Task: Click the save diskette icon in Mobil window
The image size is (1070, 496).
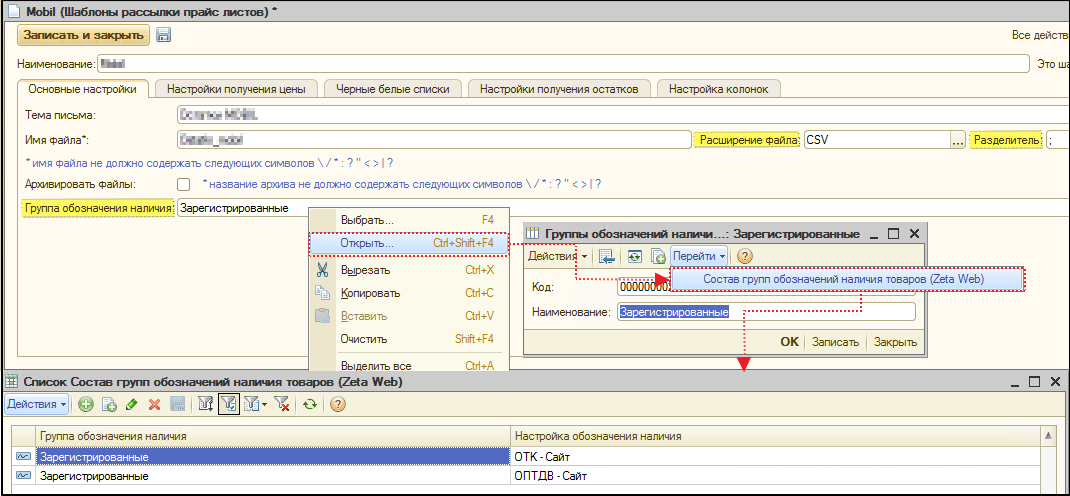Action: pyautogui.click(x=163, y=35)
